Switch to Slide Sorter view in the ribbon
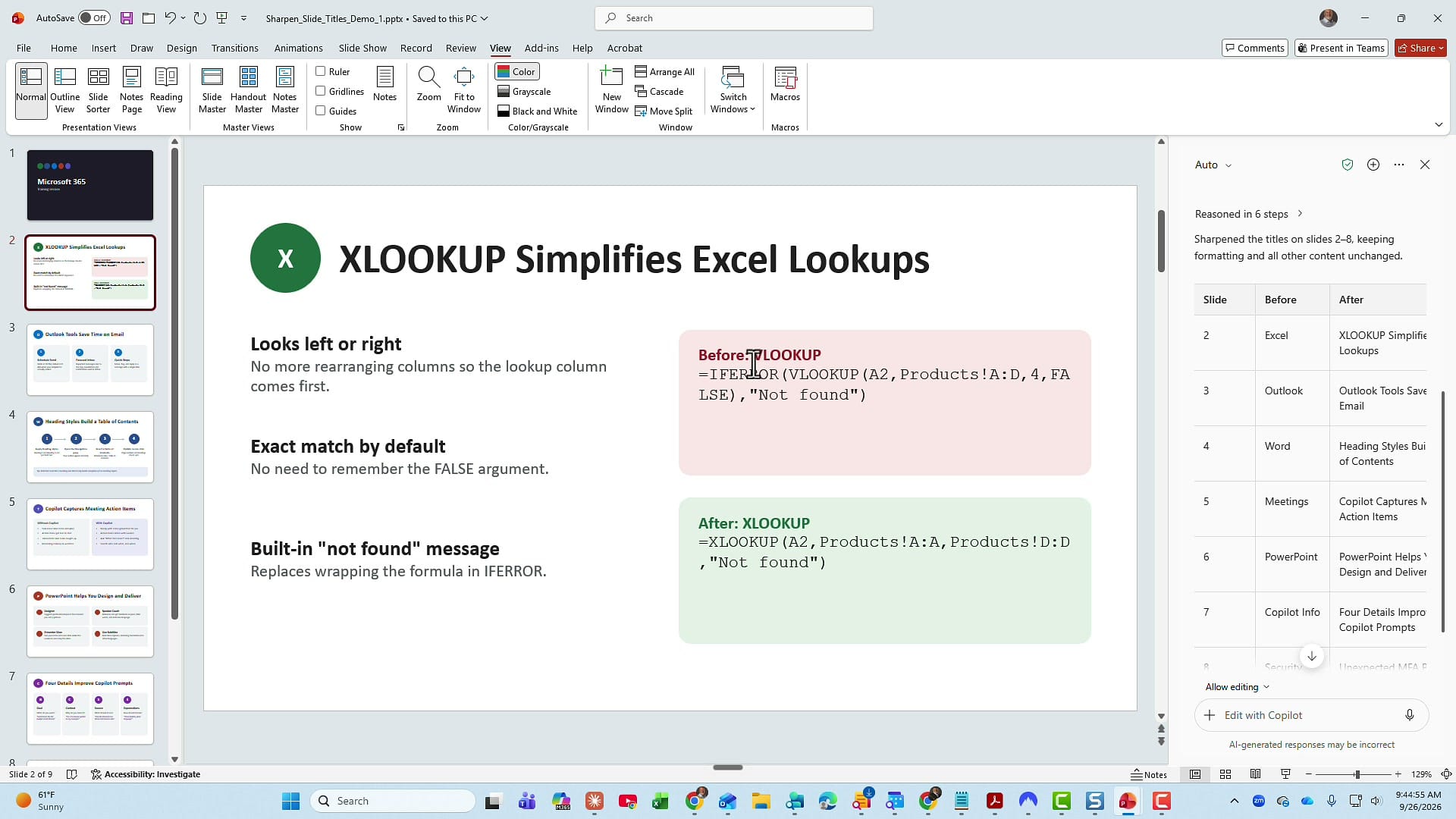Screen dimensions: 1456x819 coord(98,89)
